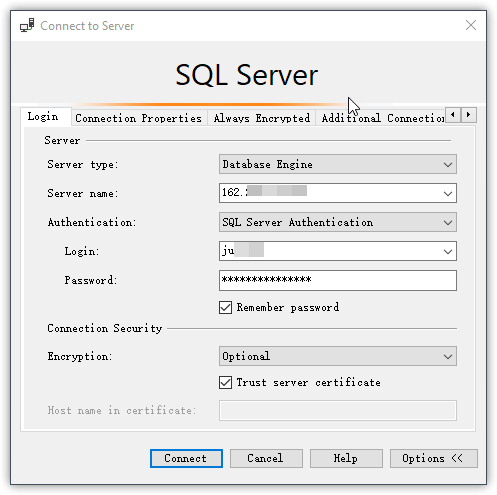Click the Connect to Server title icon
The height and width of the screenshot is (495, 497).
pyautogui.click(x=27, y=26)
